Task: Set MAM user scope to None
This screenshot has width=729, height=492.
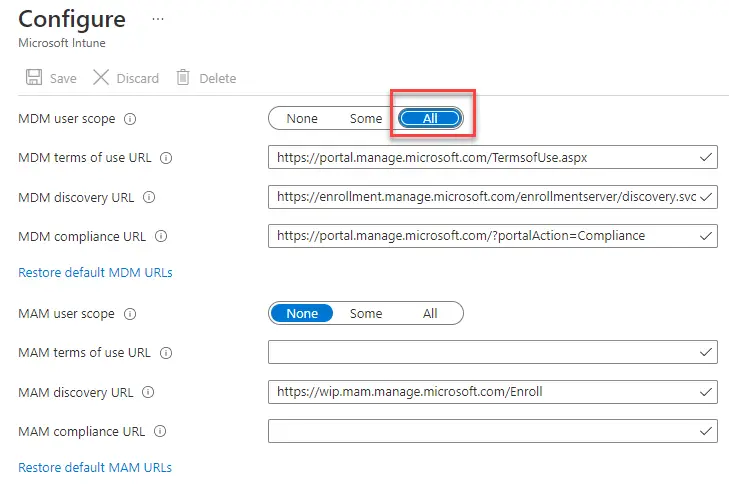Action: (x=302, y=313)
